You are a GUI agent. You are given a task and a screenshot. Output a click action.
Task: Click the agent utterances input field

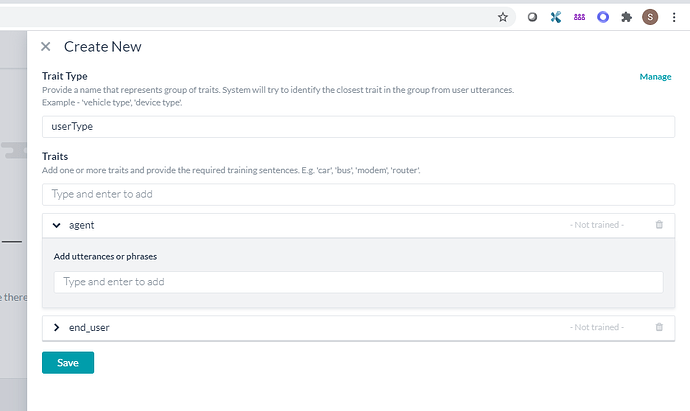pyautogui.click(x=358, y=282)
